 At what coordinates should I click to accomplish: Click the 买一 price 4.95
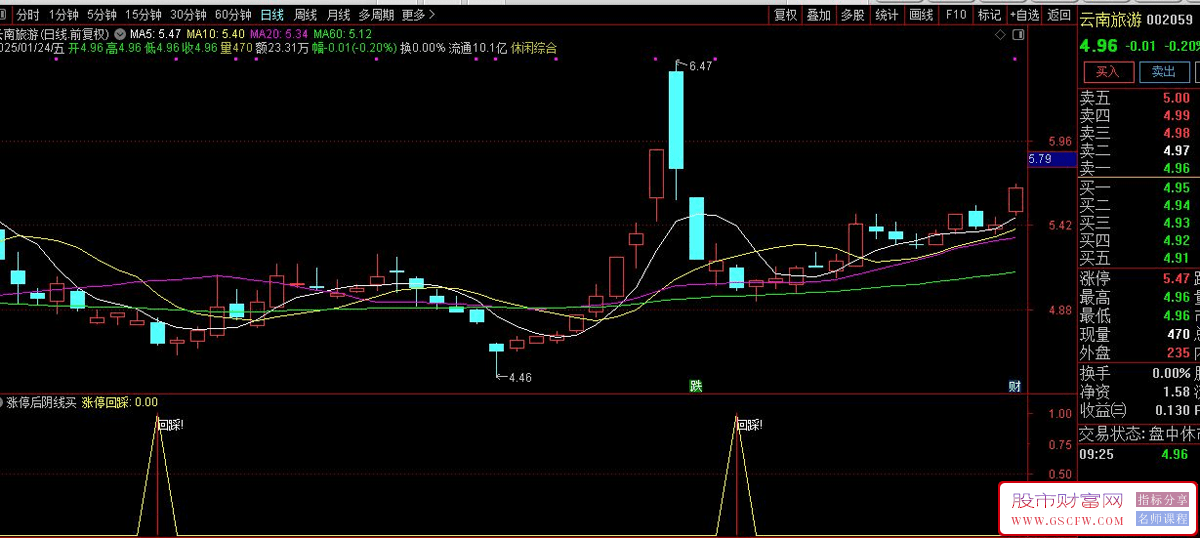pos(1176,188)
